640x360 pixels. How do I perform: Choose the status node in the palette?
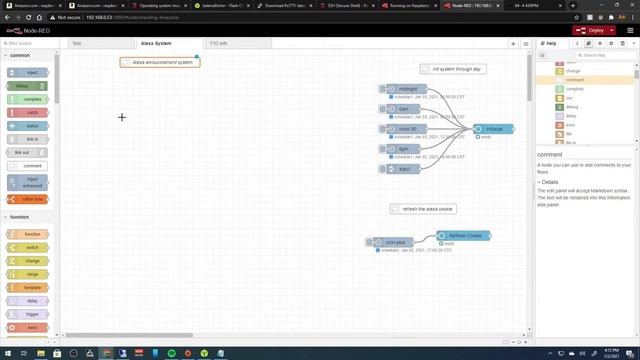pos(27,126)
